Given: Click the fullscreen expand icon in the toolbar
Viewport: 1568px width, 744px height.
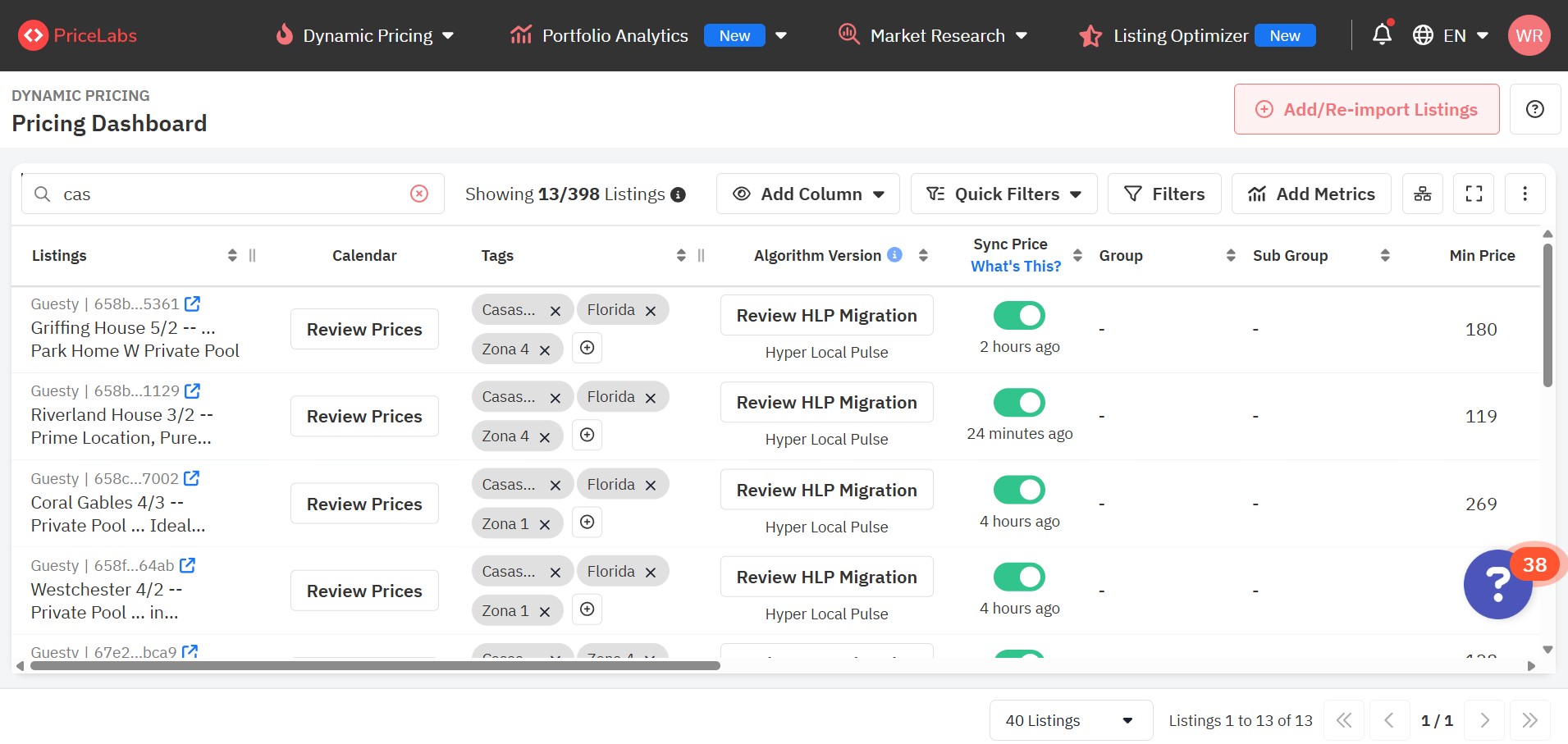Looking at the screenshot, I should pyautogui.click(x=1474, y=194).
